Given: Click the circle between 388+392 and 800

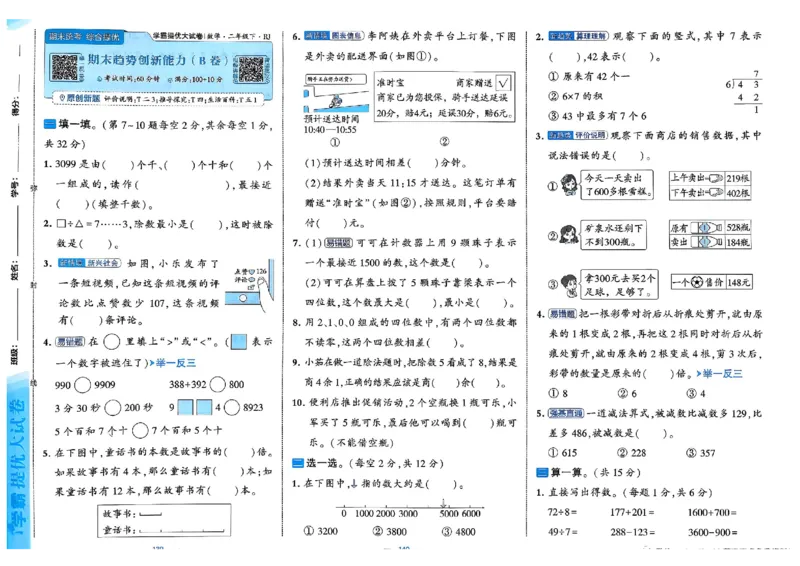Looking at the screenshot, I should click(x=217, y=384).
